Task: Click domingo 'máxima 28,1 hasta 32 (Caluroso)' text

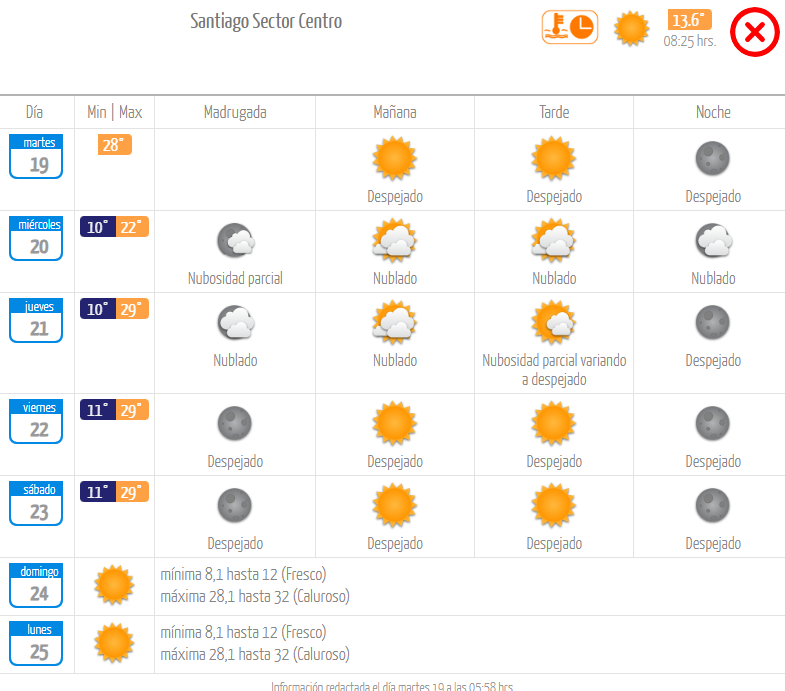Action: coord(255,596)
